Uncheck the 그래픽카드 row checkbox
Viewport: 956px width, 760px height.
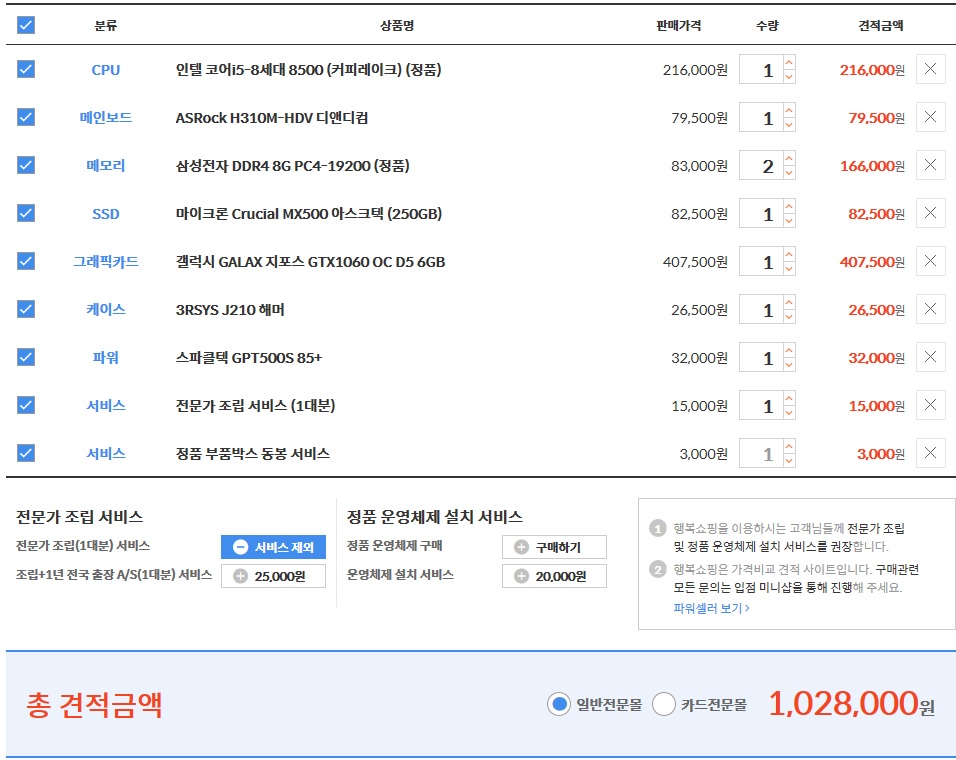pos(26,261)
